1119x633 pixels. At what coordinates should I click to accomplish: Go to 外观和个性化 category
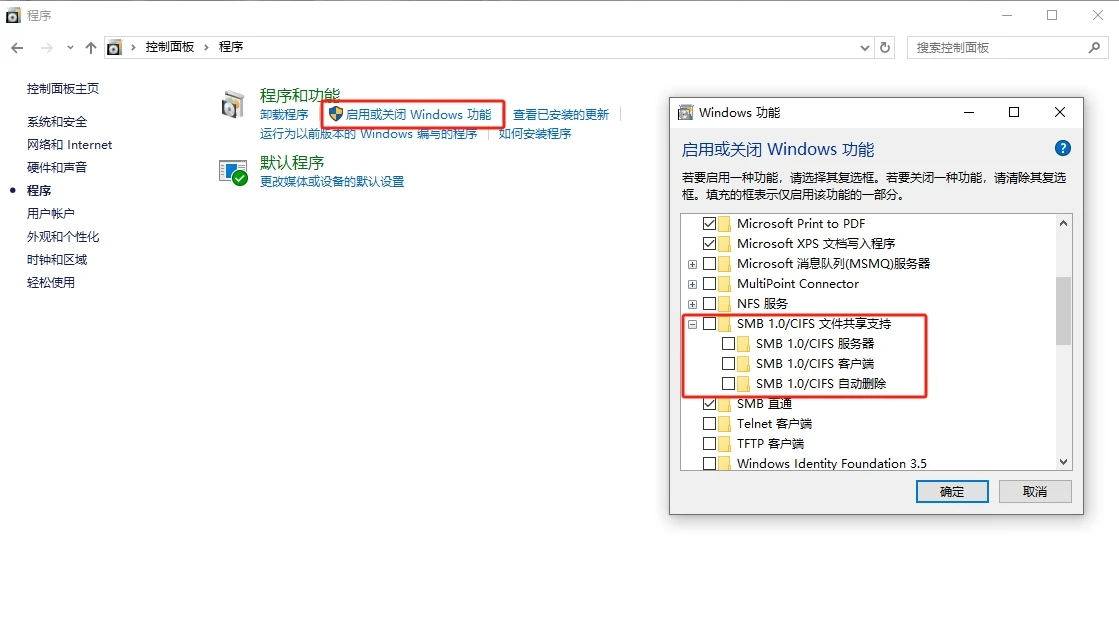coord(63,237)
